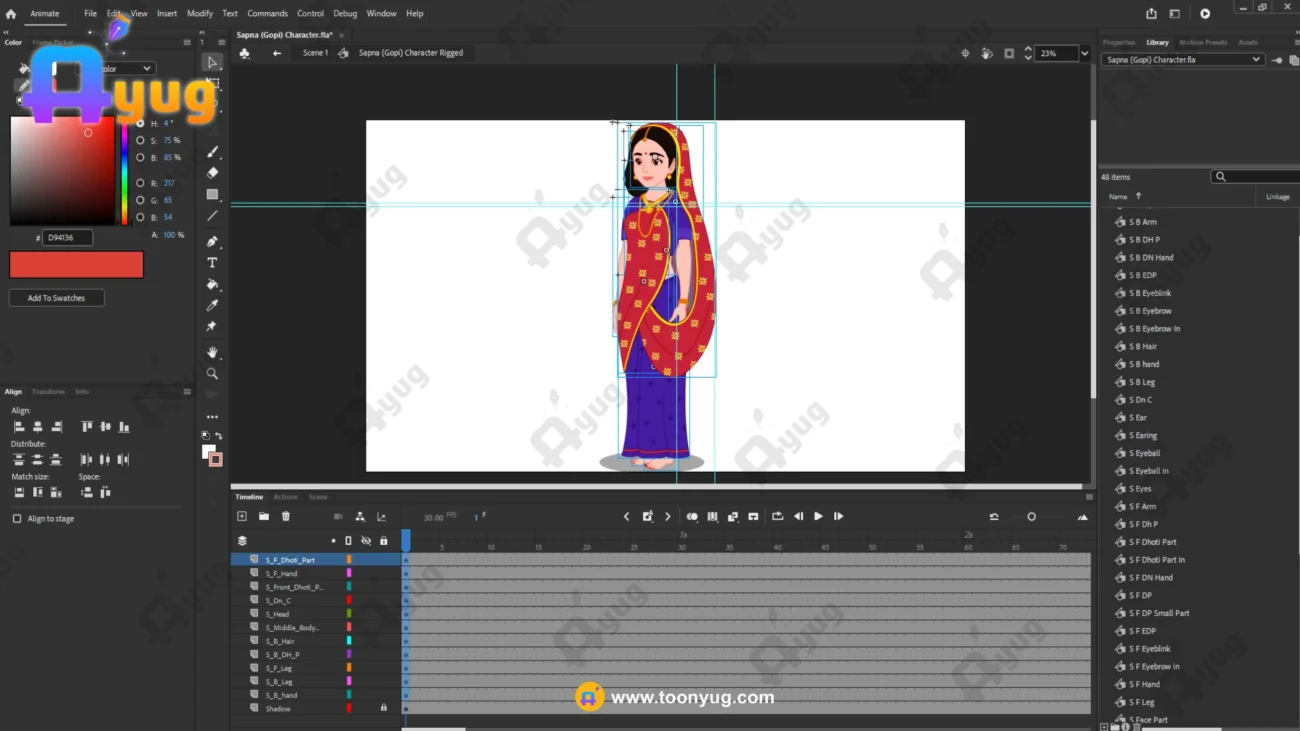Open the Modify menu
The image size is (1300, 731).
(x=199, y=14)
